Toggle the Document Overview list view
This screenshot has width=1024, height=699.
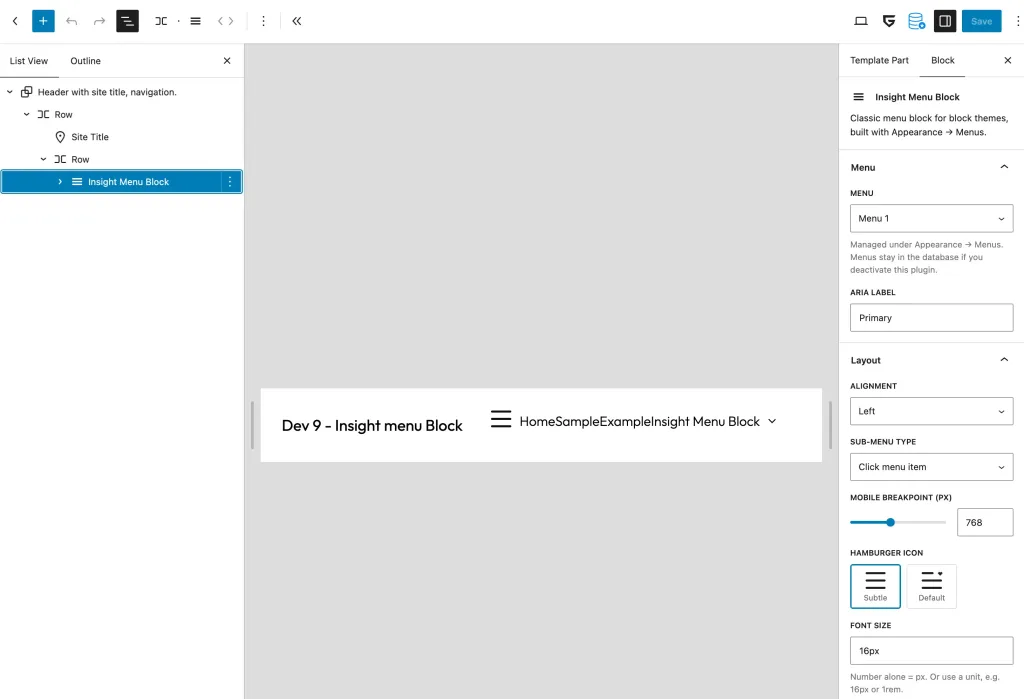(127, 21)
